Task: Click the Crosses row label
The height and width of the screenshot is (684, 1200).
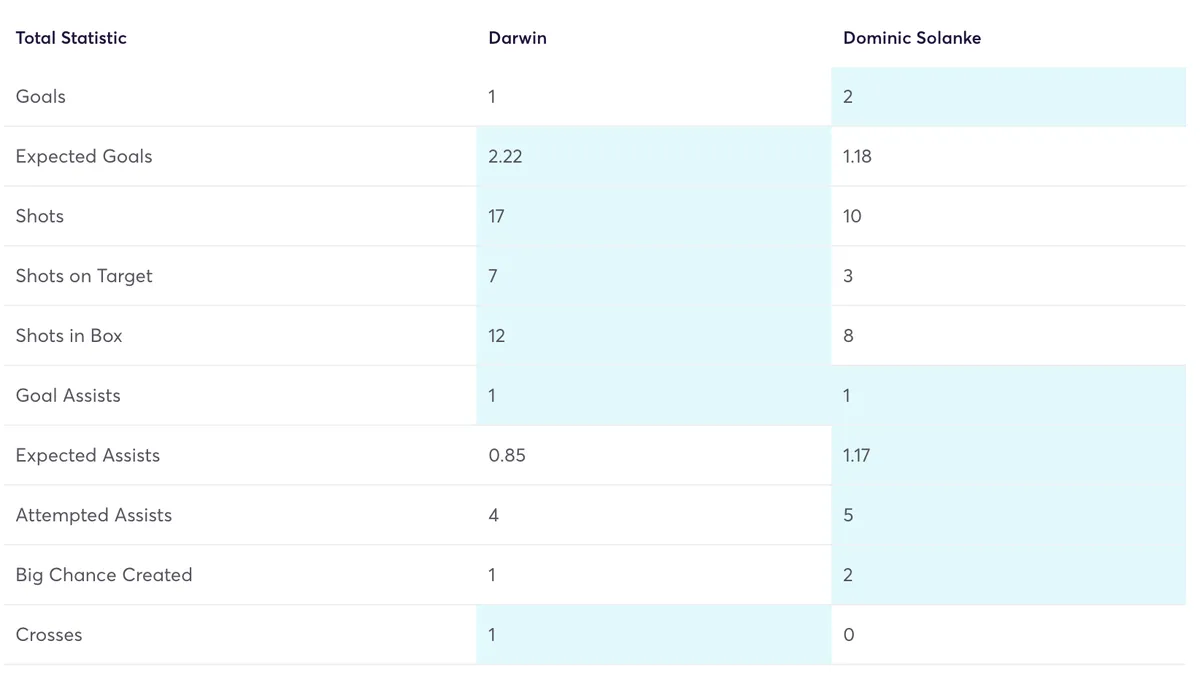Action: pyautogui.click(x=49, y=635)
